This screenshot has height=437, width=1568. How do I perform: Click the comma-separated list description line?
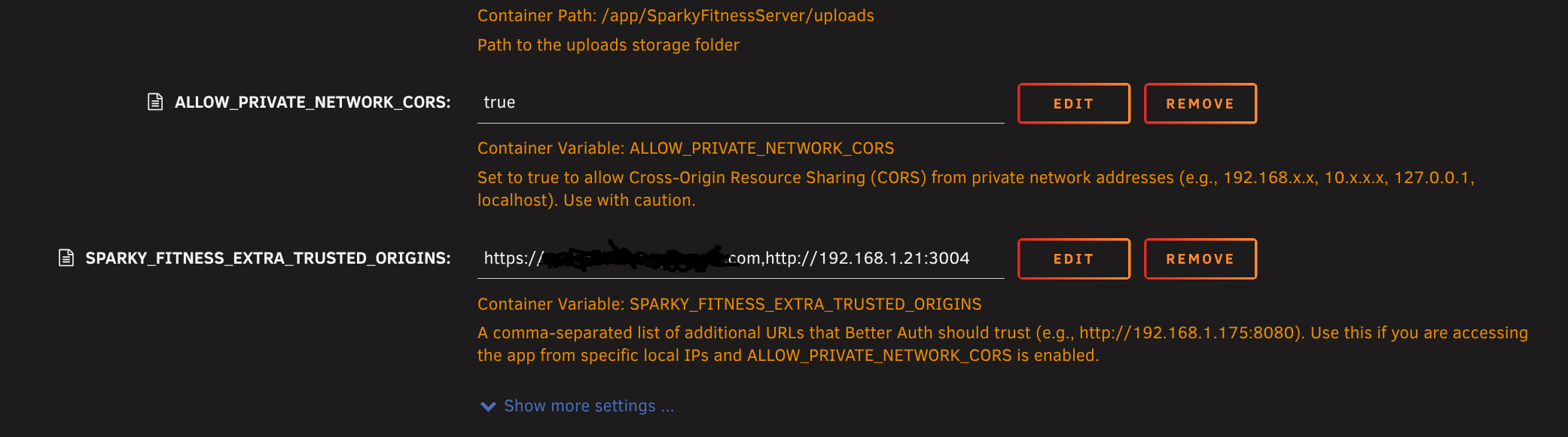[x=1002, y=333]
